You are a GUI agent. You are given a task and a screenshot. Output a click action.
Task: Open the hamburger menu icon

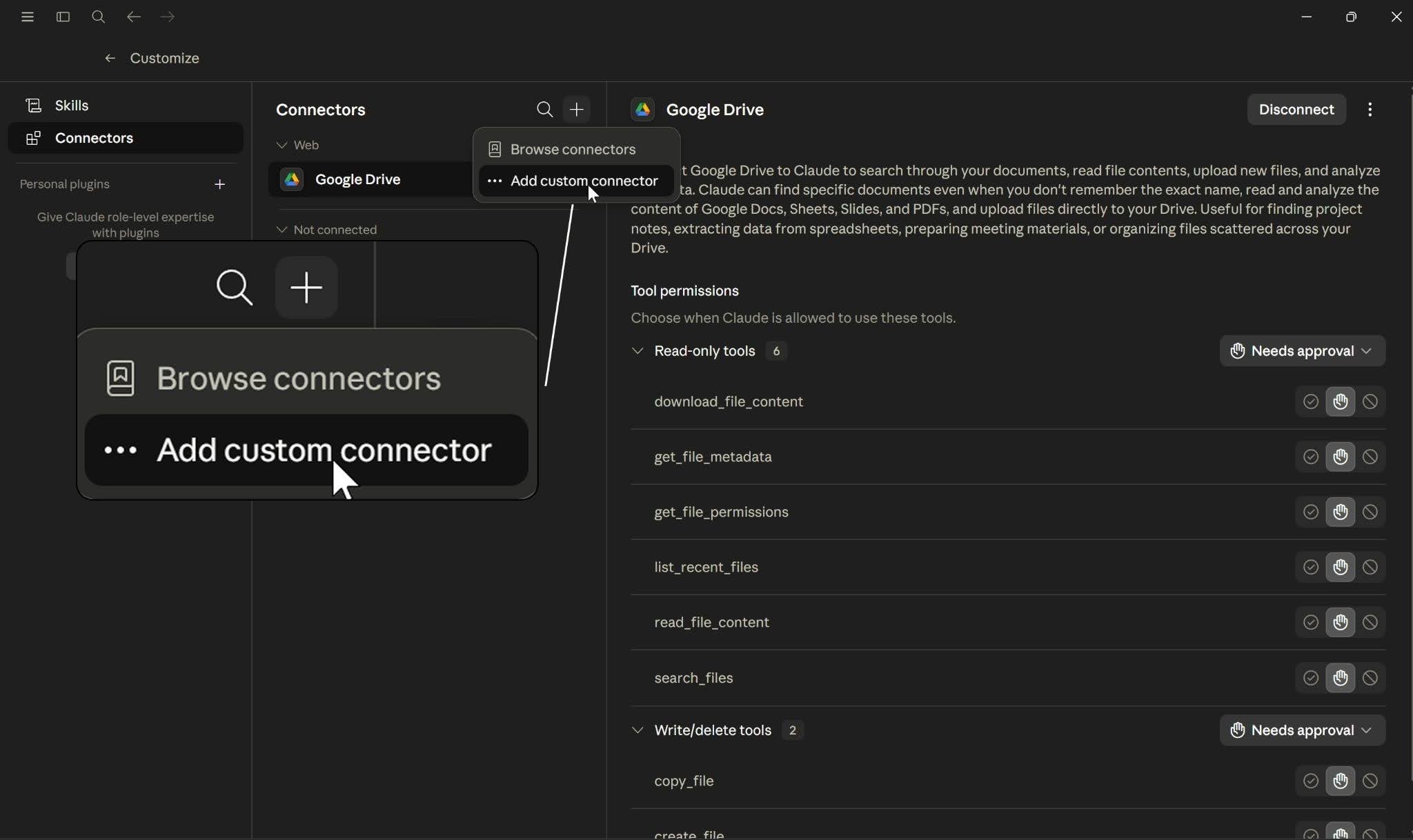pyautogui.click(x=28, y=17)
